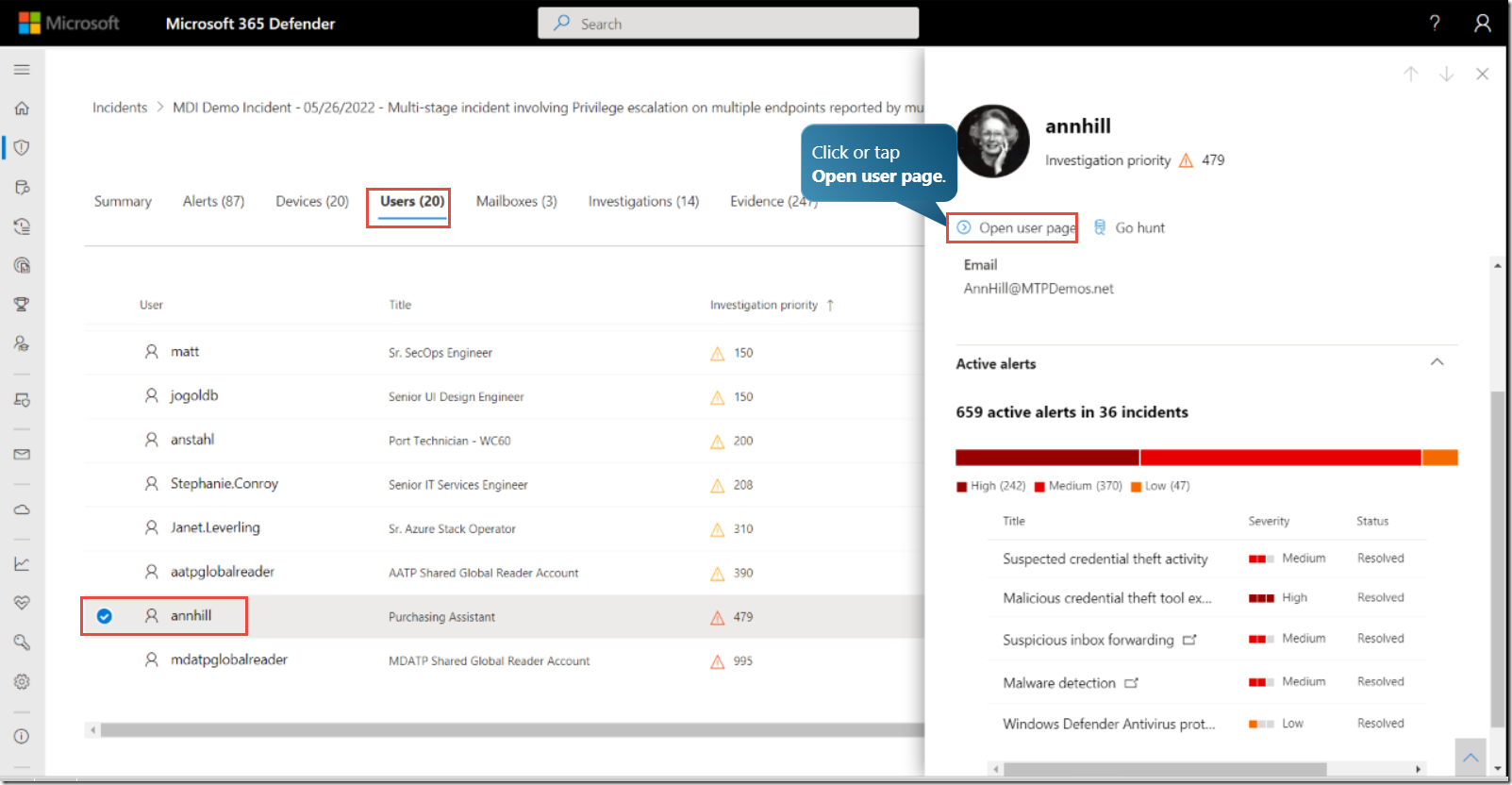Click the Search input field

pyautogui.click(x=728, y=24)
